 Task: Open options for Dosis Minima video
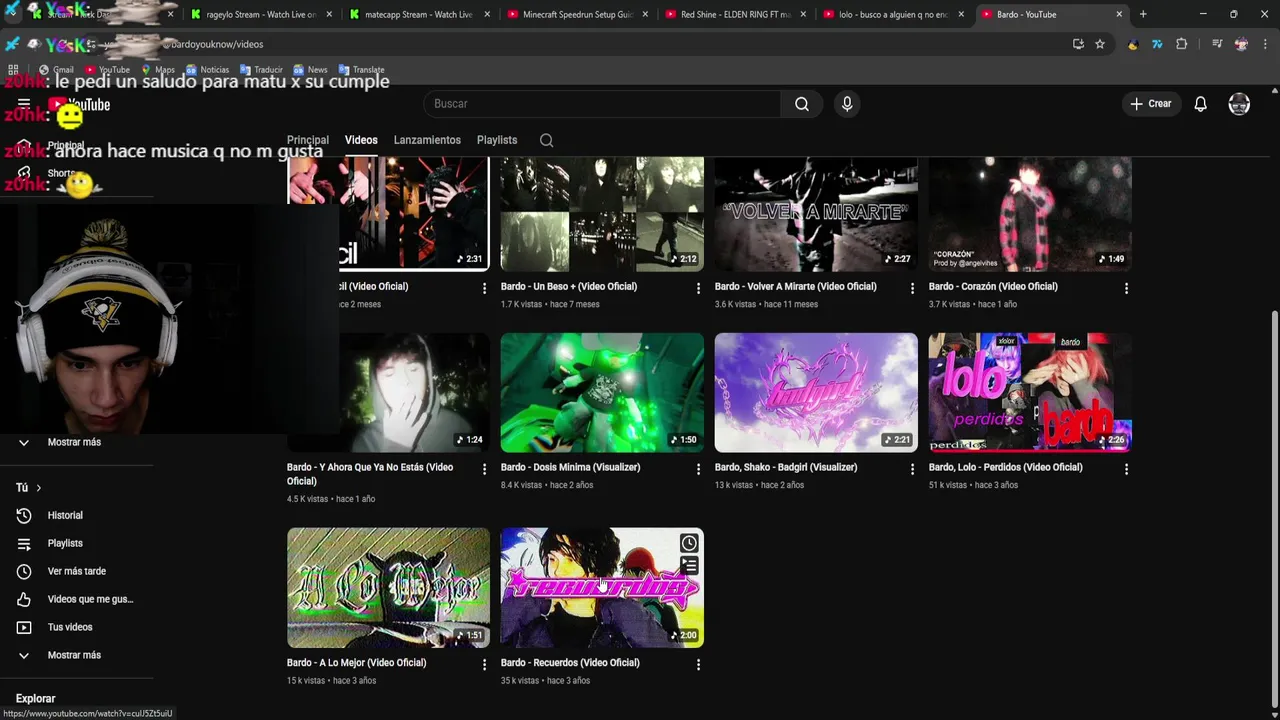(698, 469)
